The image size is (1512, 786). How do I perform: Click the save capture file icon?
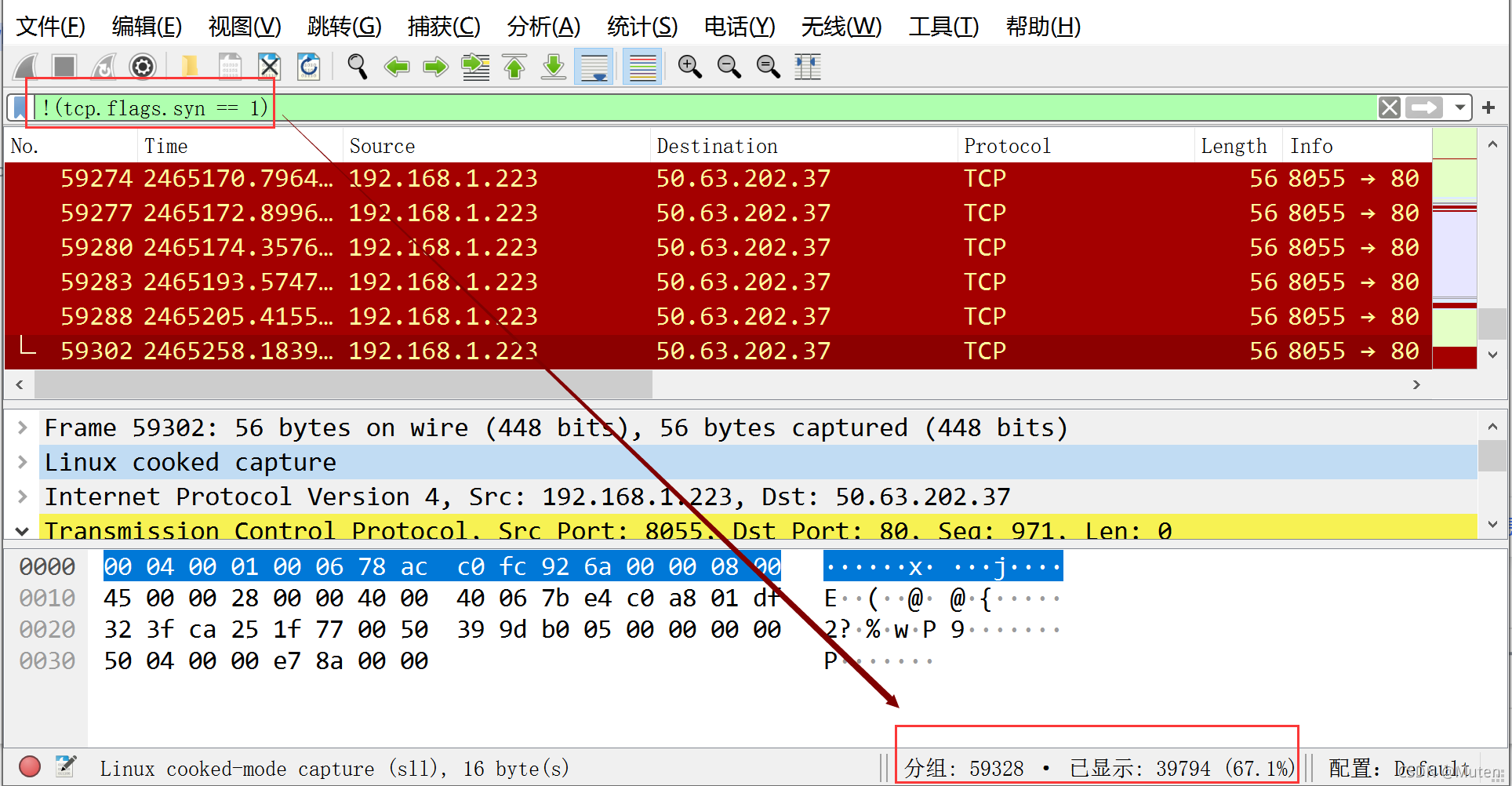tap(230, 67)
